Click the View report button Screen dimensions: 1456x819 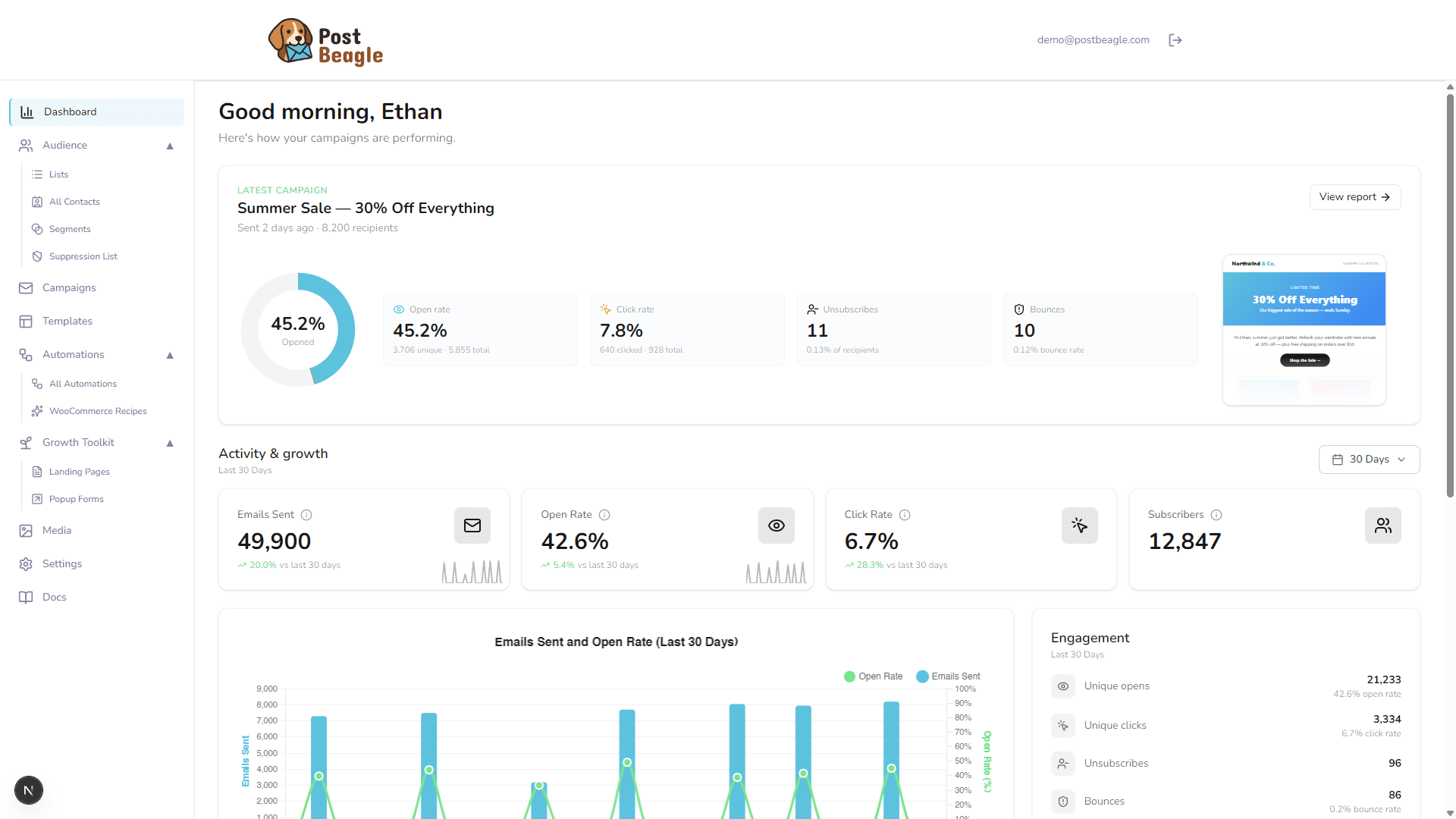tap(1354, 197)
